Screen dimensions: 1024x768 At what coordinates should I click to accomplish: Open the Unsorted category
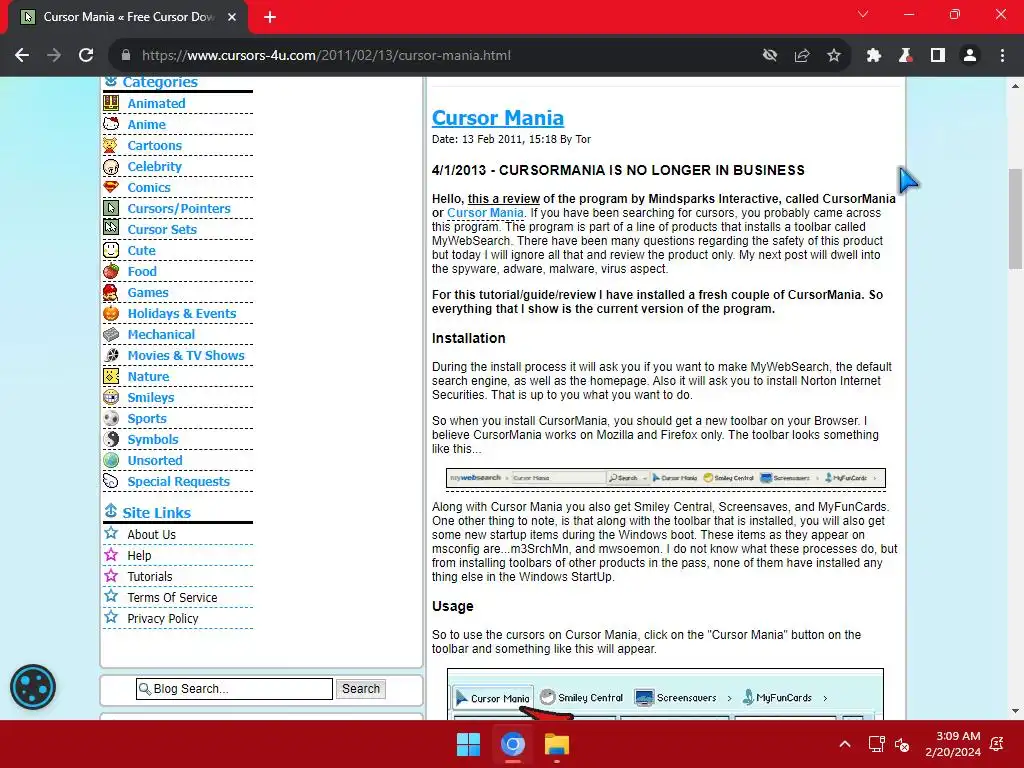(155, 460)
